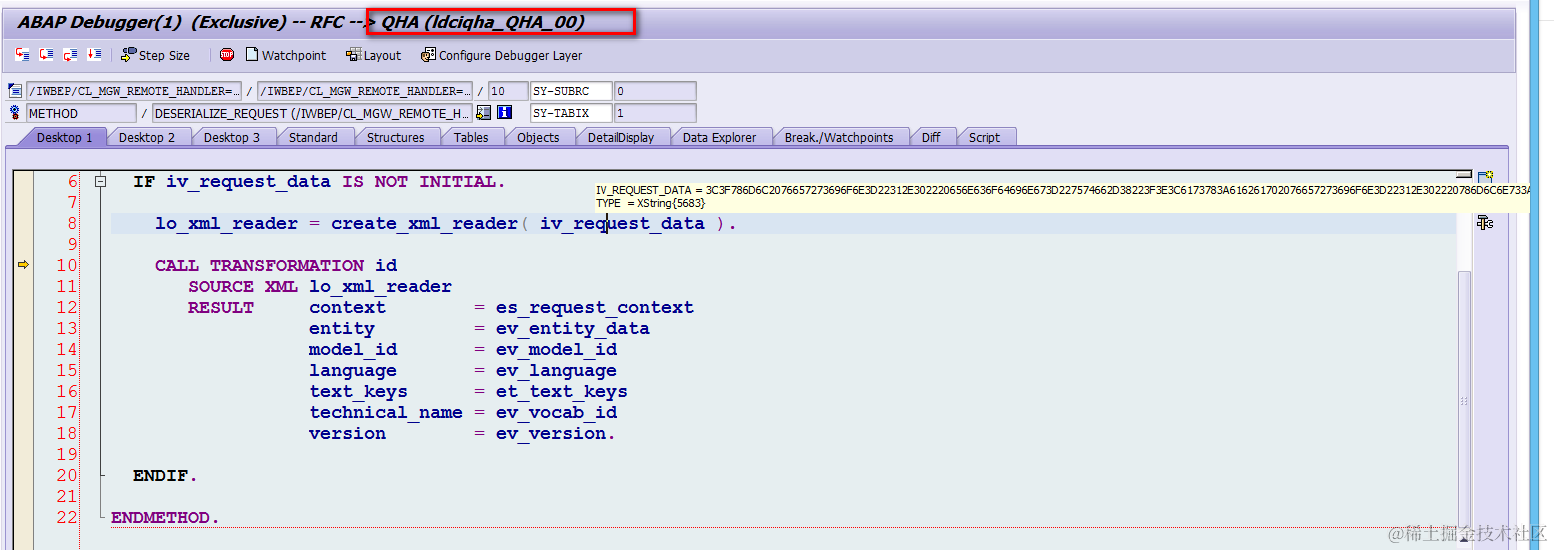Click SOURCE XML lo_xml_reader on line 11
1554x550 pixels.
tap(320, 287)
